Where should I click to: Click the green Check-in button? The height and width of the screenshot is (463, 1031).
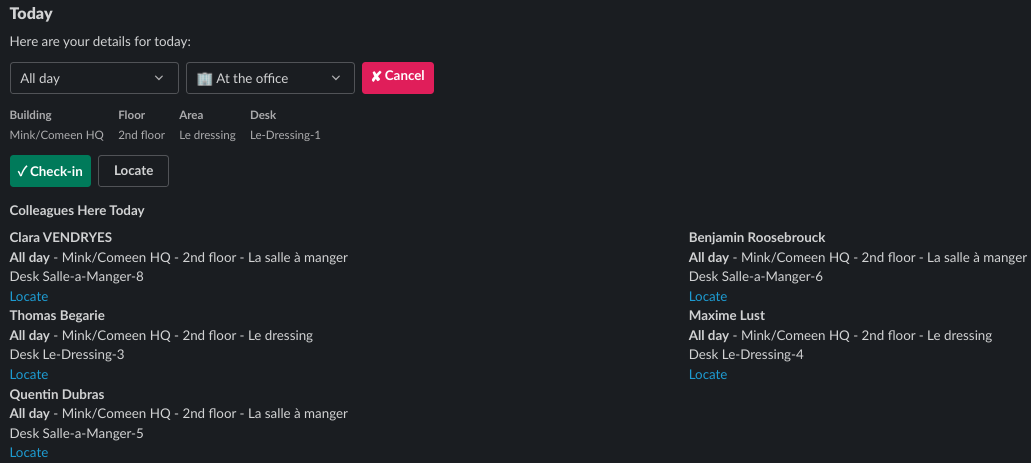coord(50,171)
